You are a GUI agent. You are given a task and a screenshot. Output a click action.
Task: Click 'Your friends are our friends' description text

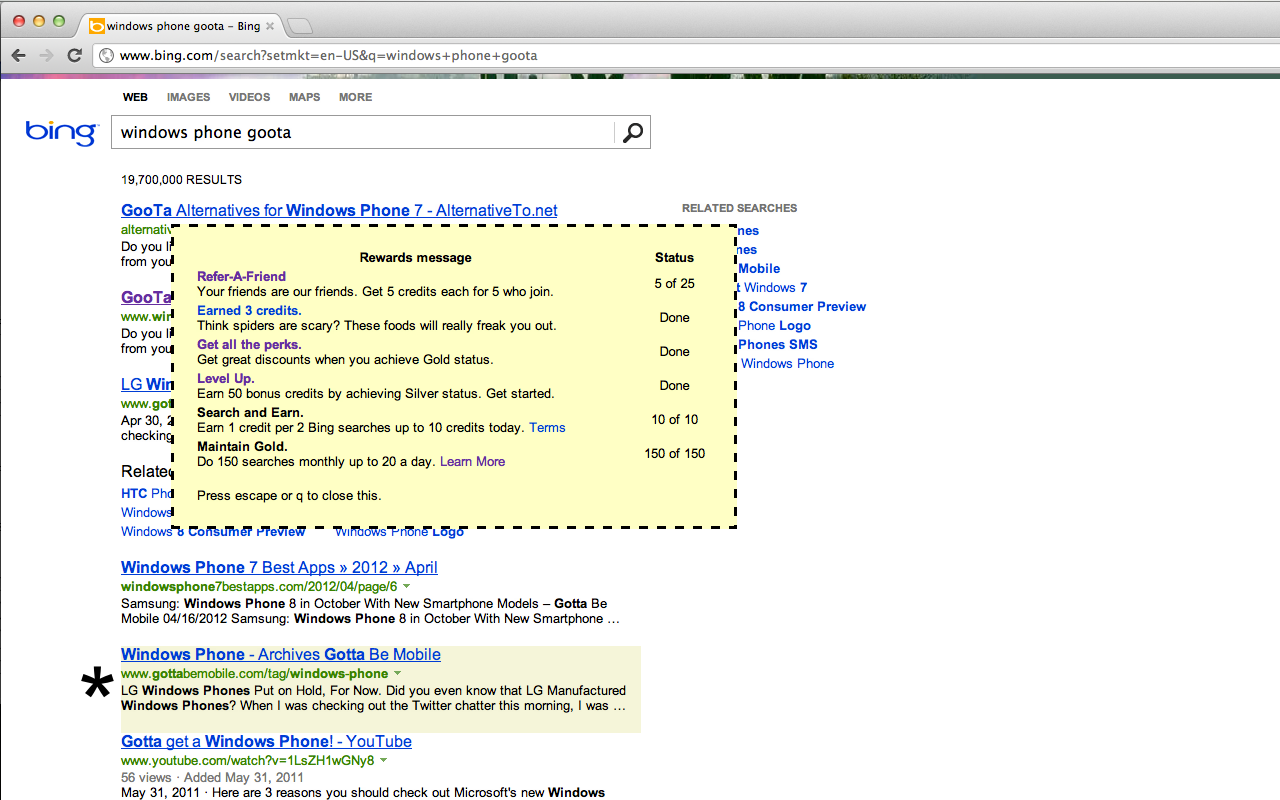[x=375, y=291]
